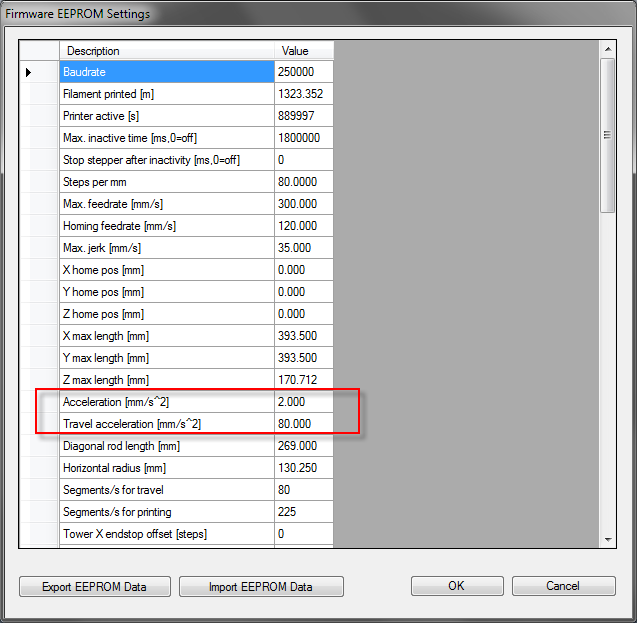This screenshot has width=637, height=623.
Task: Edit Z max length value 170.712
Action: point(303,380)
